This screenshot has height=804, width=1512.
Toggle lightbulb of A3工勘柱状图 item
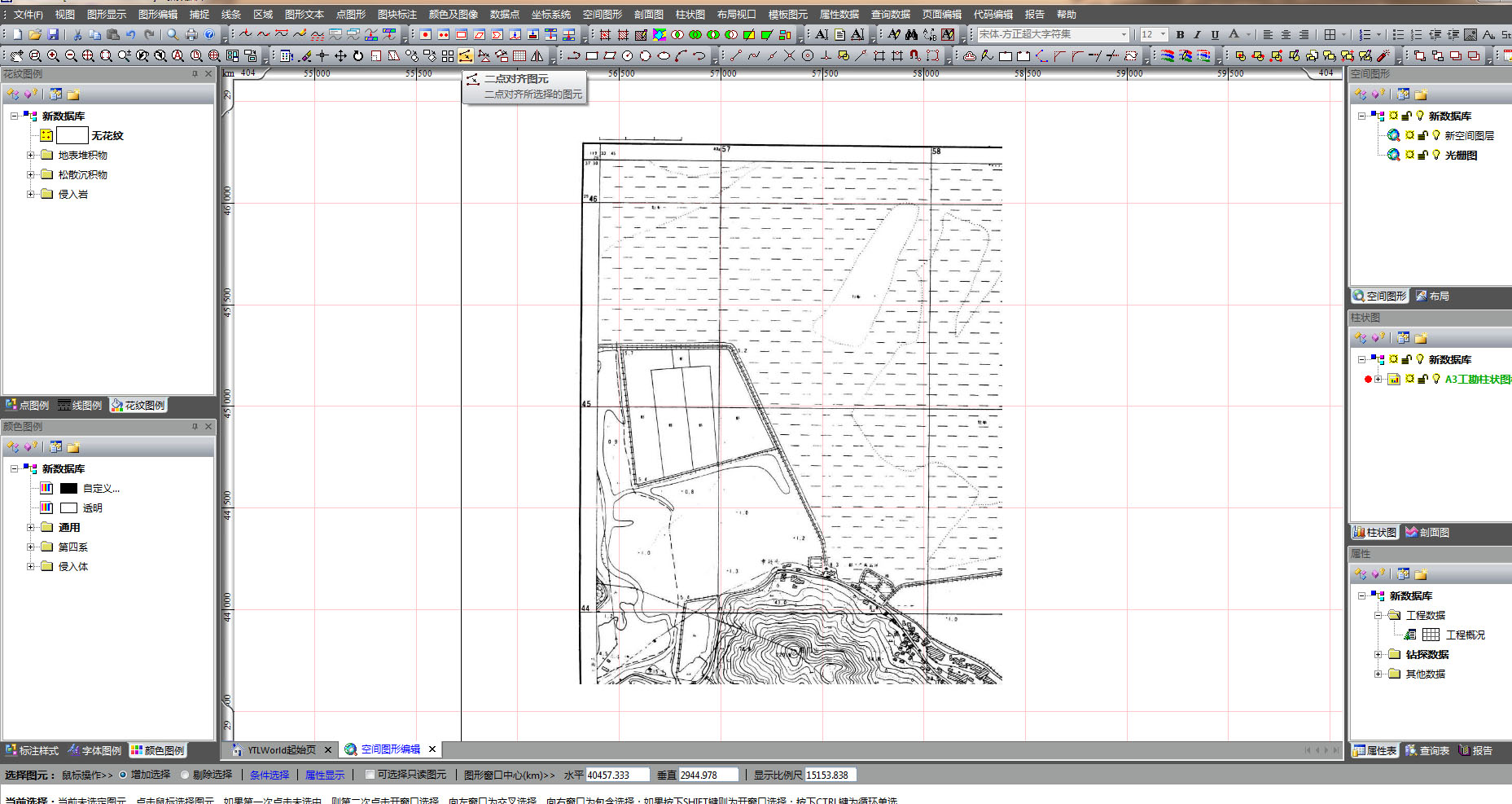click(1436, 379)
